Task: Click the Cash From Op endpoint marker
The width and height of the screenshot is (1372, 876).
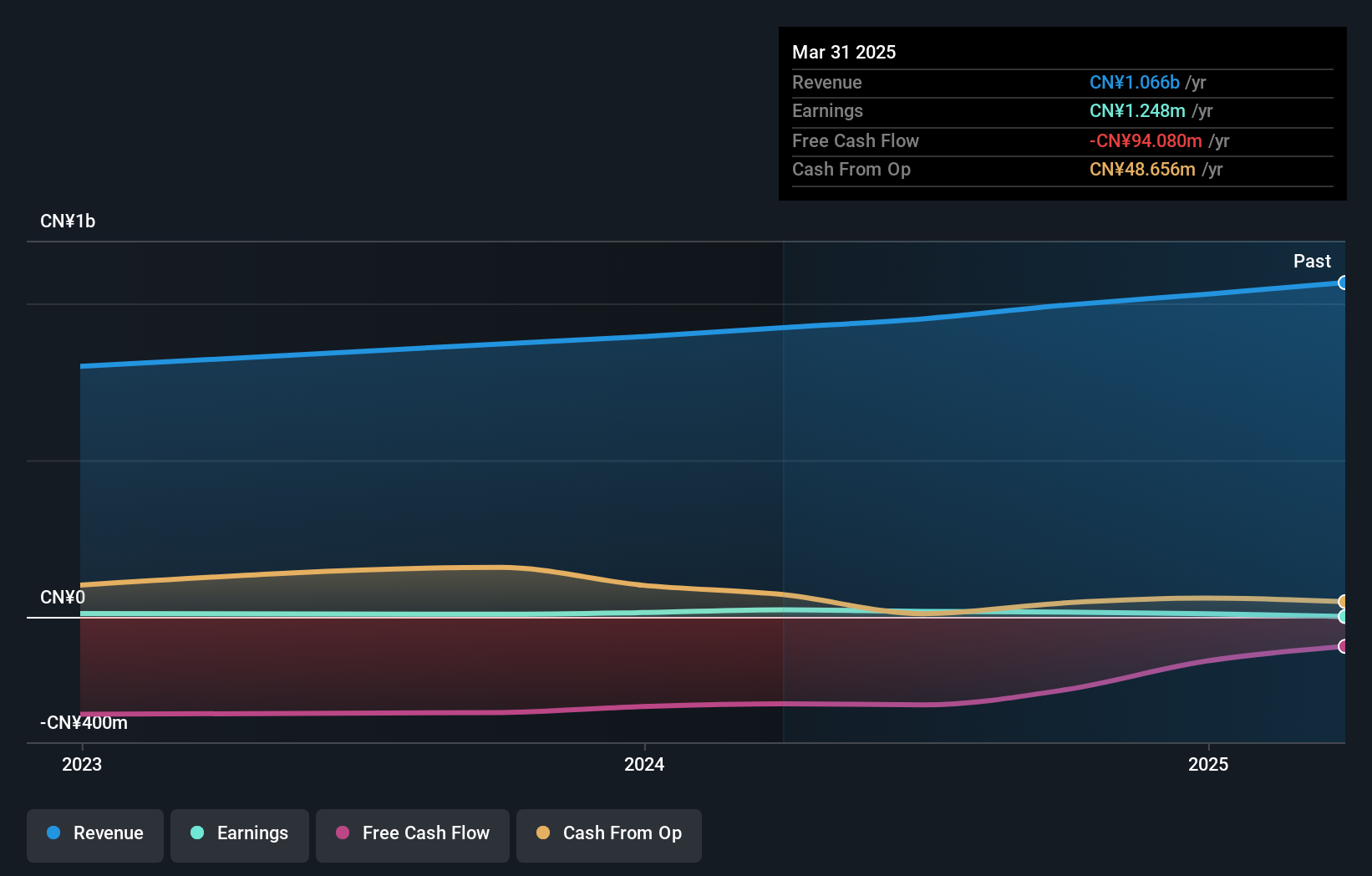Action: point(1343,602)
